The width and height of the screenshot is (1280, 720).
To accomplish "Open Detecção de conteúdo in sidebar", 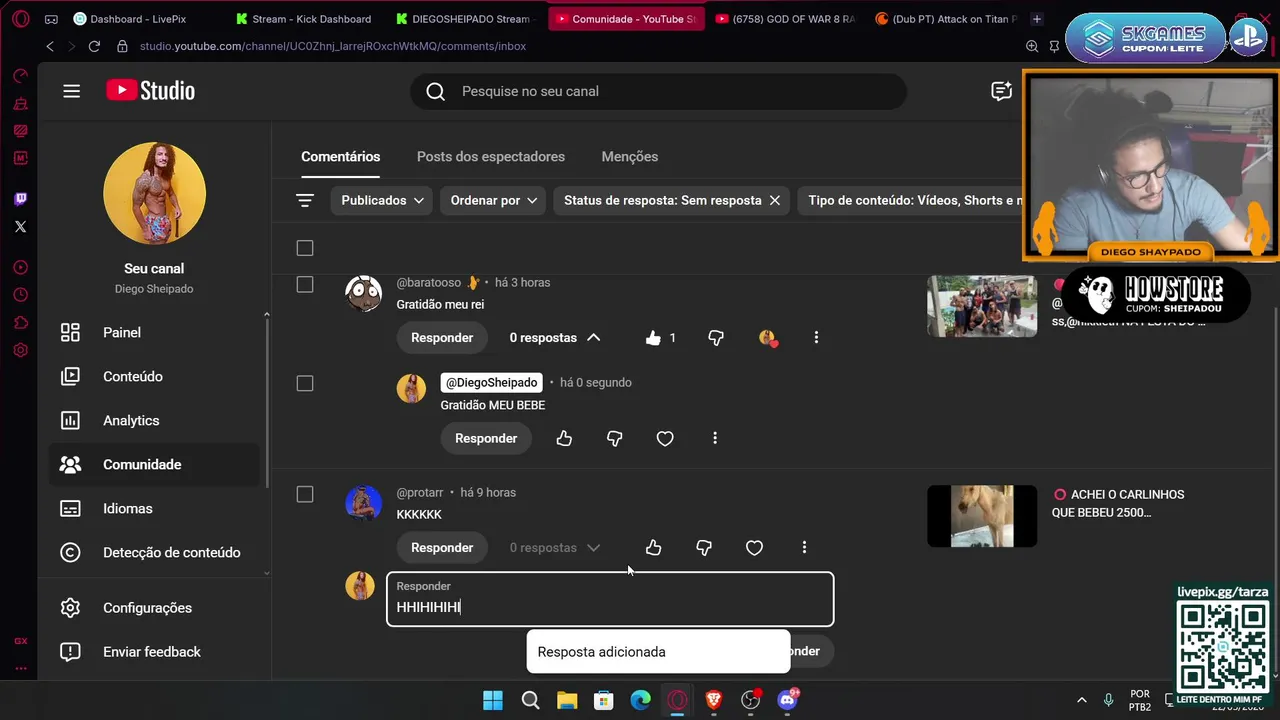I will (x=154, y=552).
